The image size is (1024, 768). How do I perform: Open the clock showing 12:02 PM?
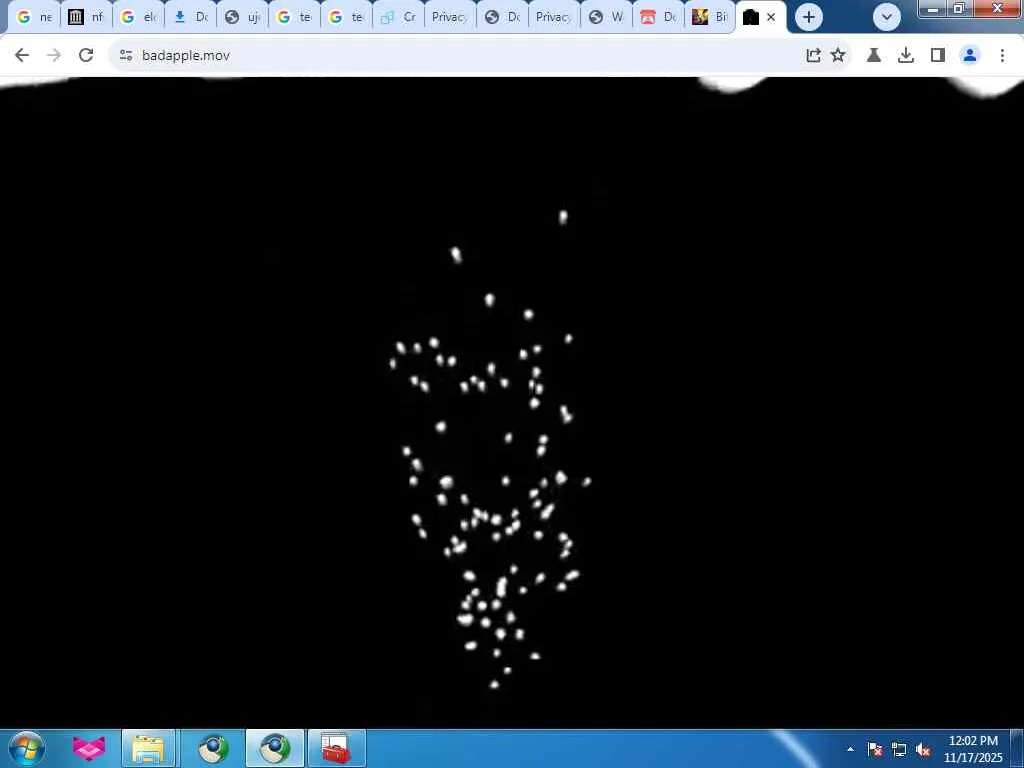pyautogui.click(x=973, y=749)
